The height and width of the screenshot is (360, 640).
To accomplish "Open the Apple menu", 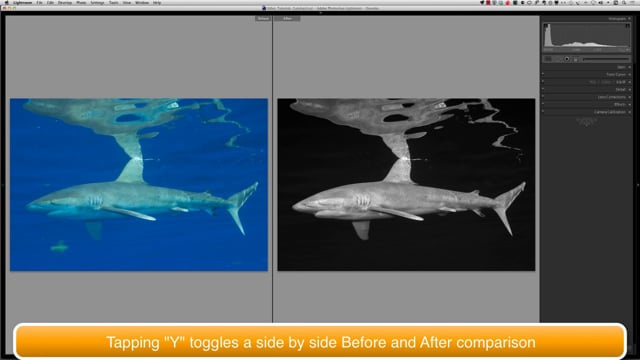I will 7,2.
